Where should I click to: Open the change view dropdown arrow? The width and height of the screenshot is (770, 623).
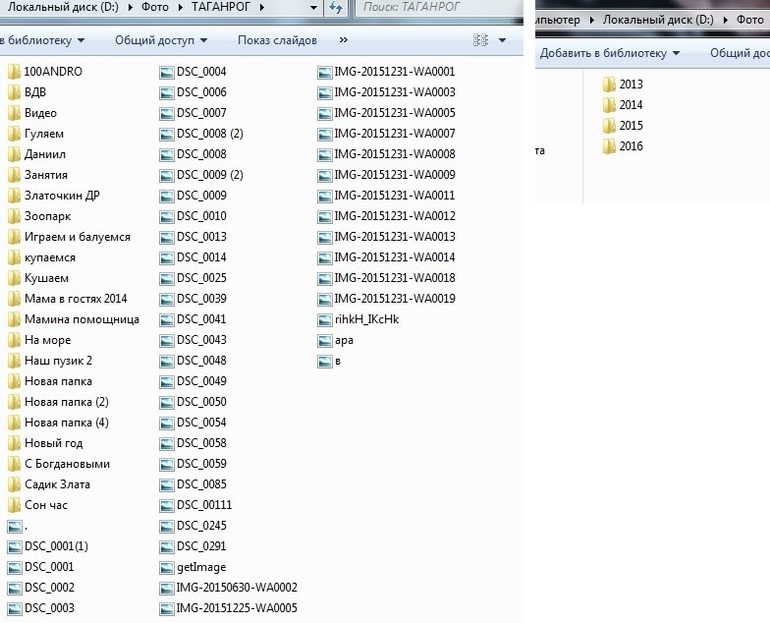click(x=503, y=40)
